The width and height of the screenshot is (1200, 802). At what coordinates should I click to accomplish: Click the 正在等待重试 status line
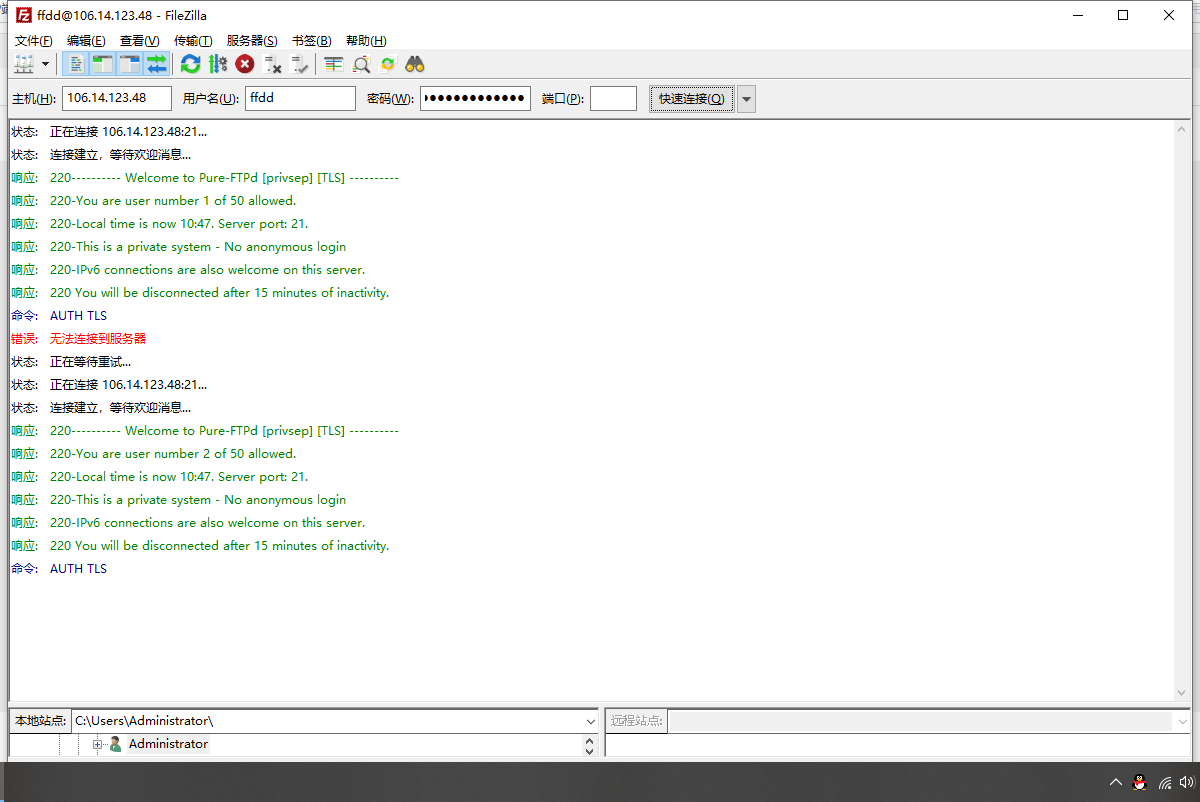point(90,362)
